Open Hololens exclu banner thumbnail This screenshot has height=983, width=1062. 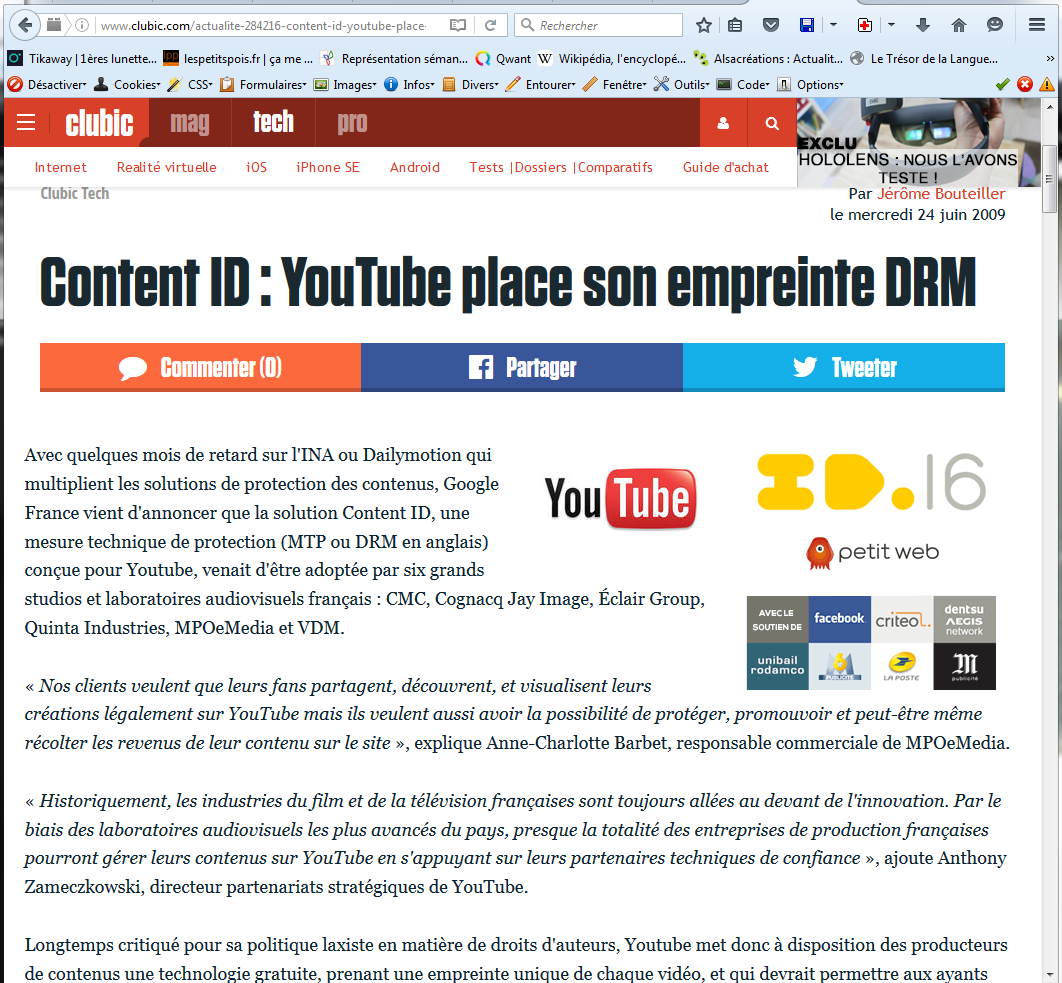coord(918,142)
